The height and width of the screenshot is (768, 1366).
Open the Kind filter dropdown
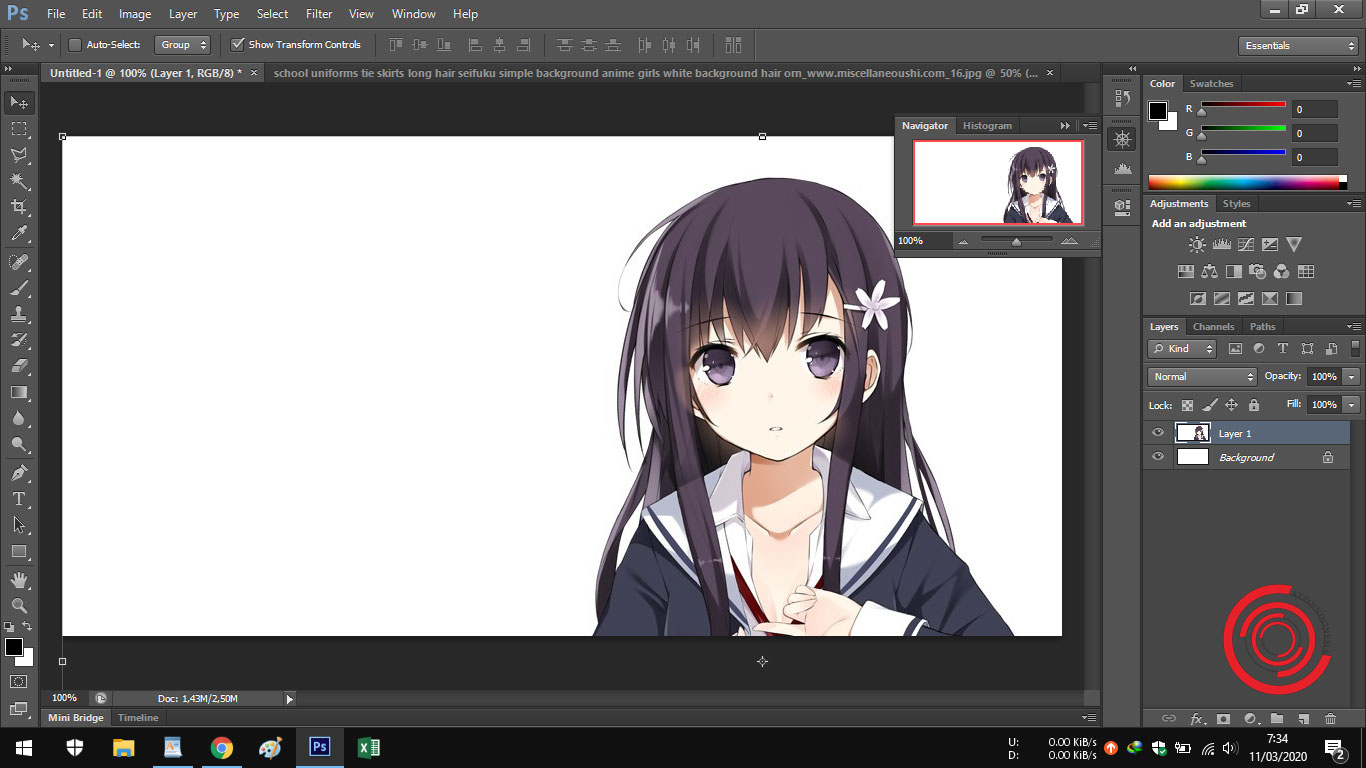(1182, 349)
